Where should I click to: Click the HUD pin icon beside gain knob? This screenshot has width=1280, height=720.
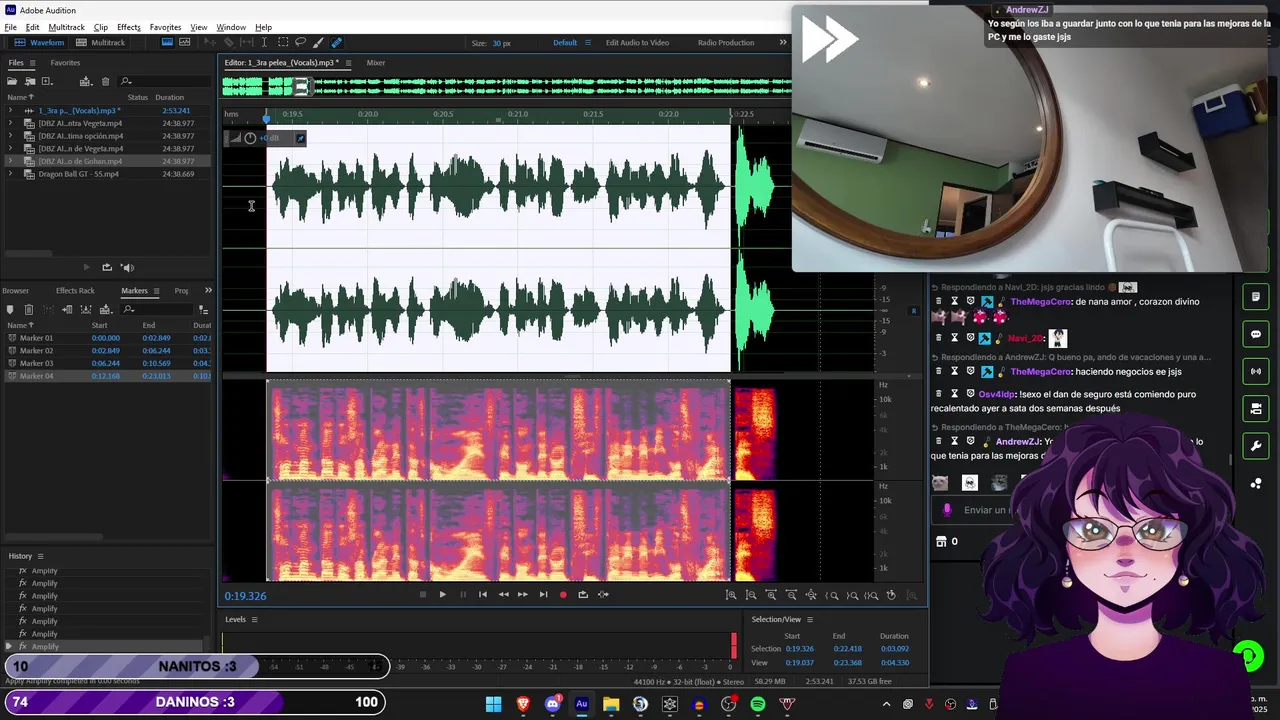tap(299, 138)
